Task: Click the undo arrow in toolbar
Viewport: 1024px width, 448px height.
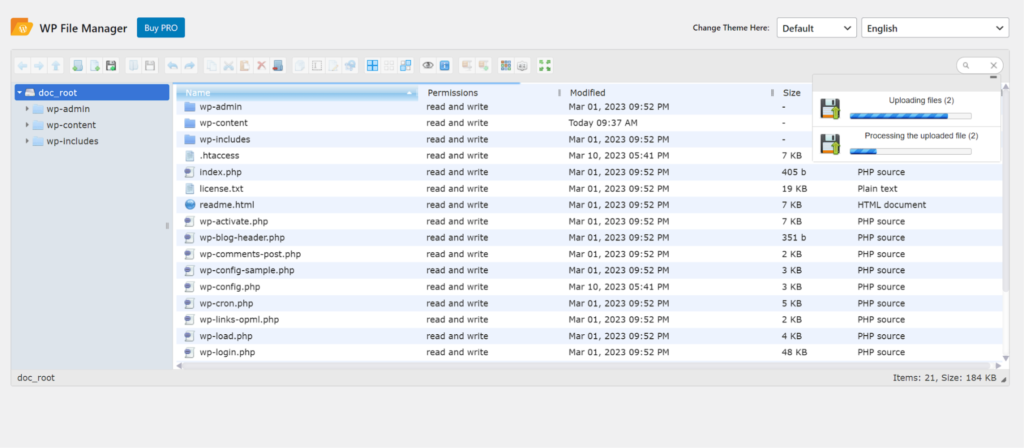Action: click(173, 66)
